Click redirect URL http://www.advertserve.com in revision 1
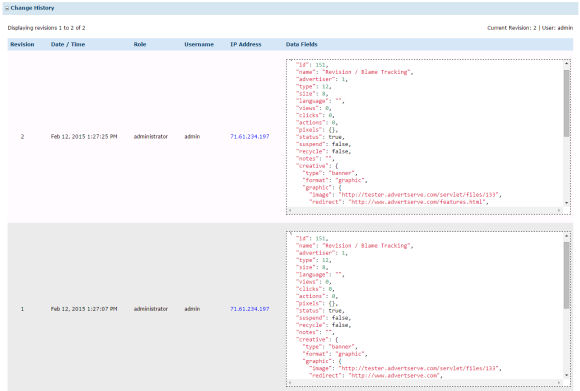 tap(394, 375)
